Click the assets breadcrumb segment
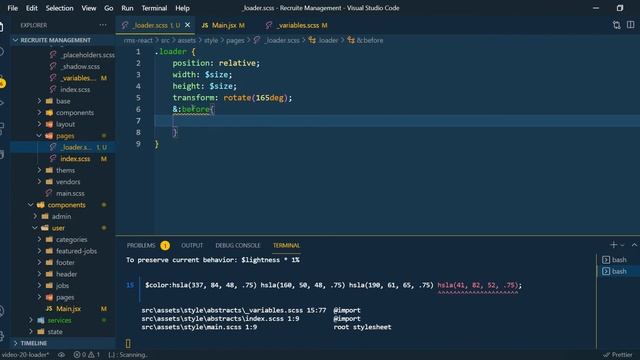 tap(187, 40)
